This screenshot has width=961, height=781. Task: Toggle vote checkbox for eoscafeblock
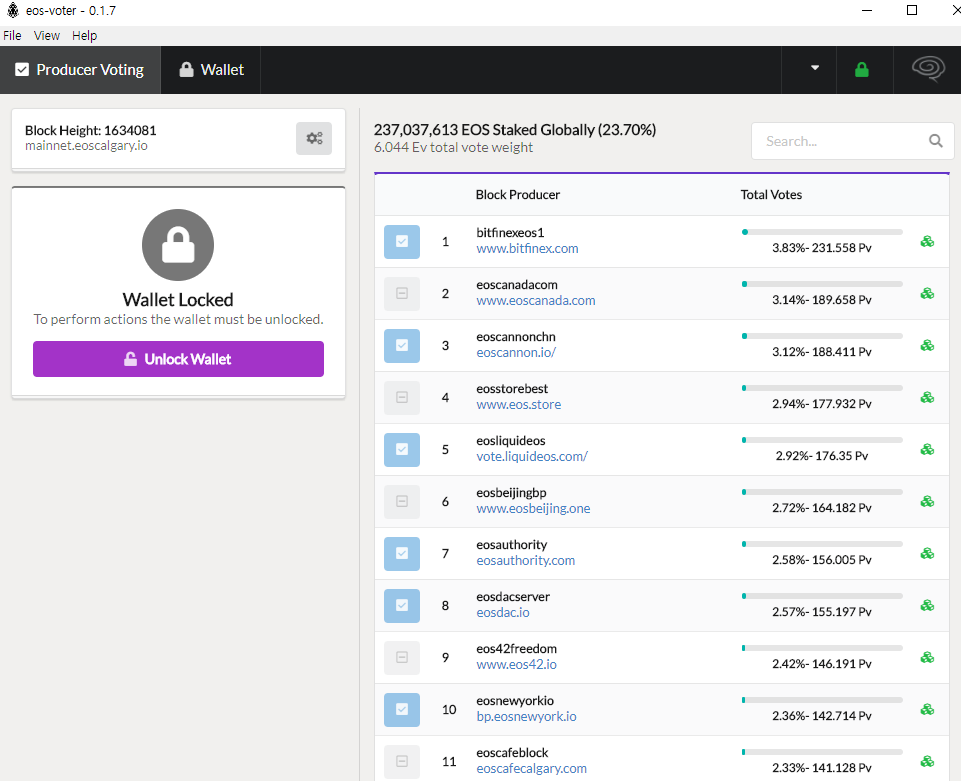pyautogui.click(x=402, y=761)
